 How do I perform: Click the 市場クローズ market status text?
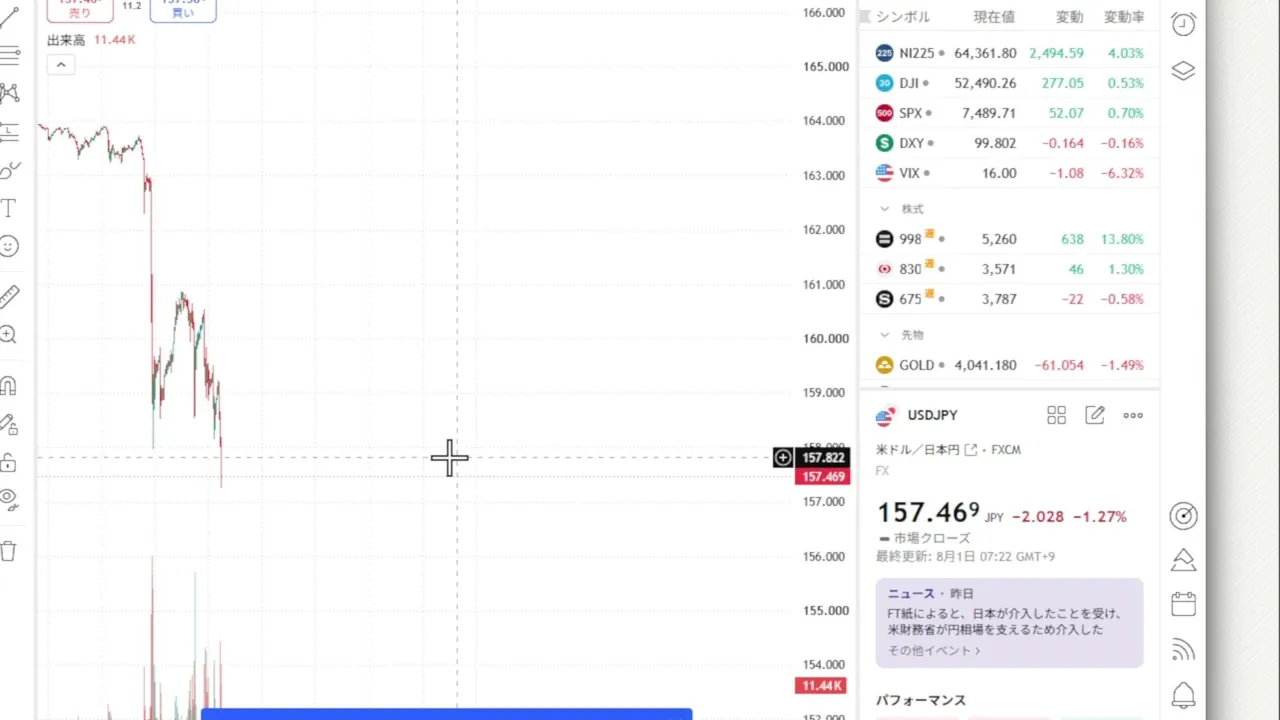click(932, 538)
